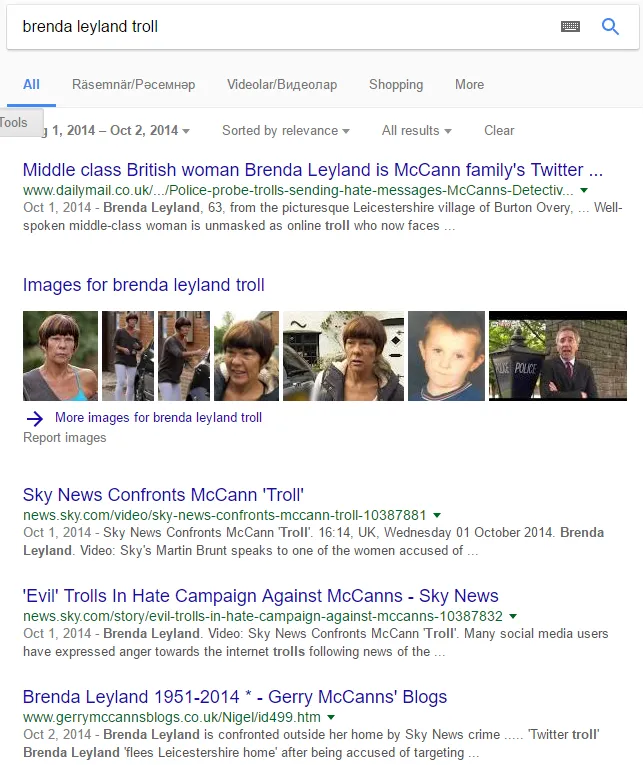This screenshot has width=644, height=766.
Task: Open the first thumbnail of woman in grey top
Action: pos(61,356)
